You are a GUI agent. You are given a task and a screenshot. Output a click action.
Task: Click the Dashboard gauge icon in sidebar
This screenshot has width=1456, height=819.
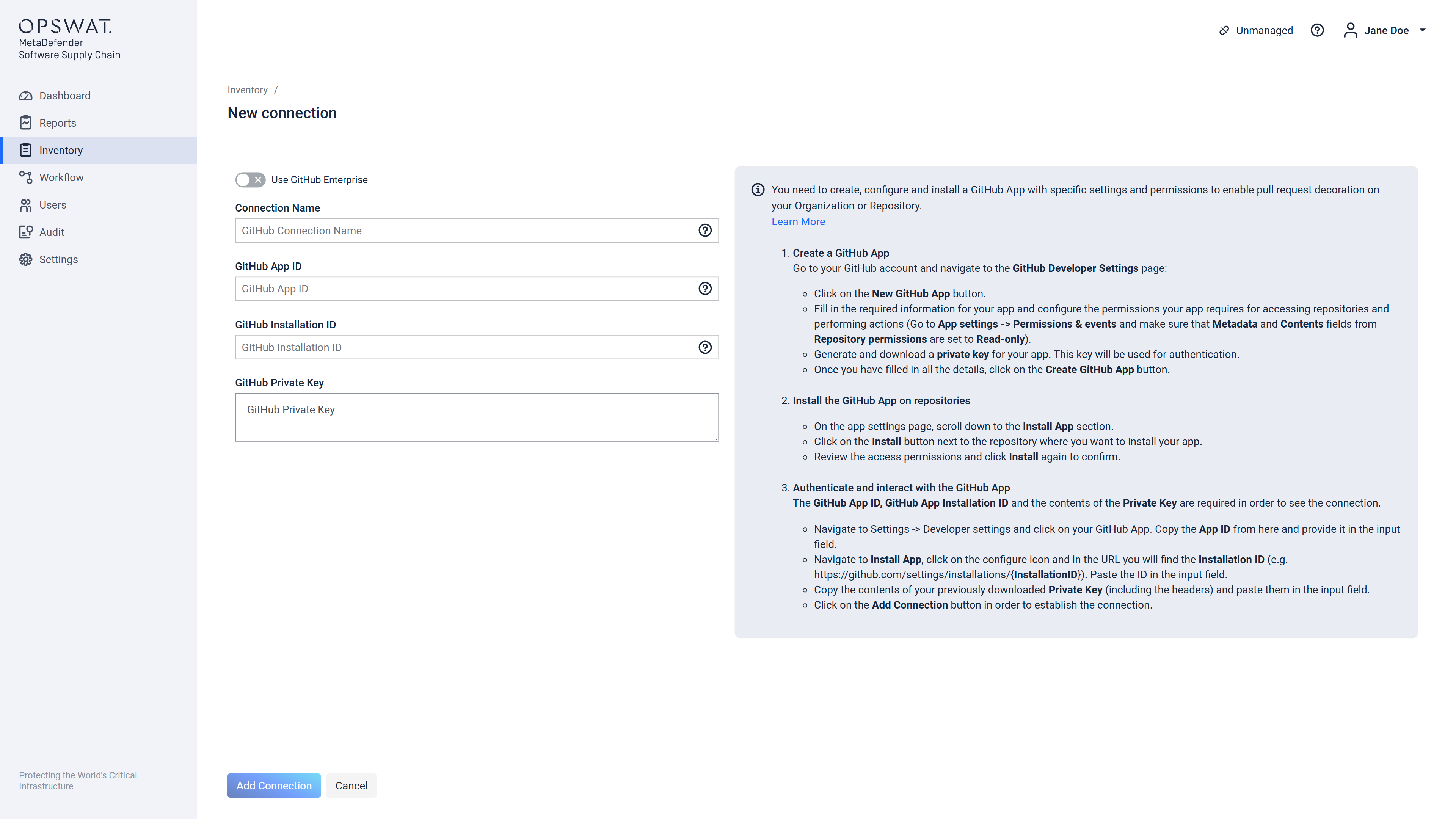tap(25, 96)
